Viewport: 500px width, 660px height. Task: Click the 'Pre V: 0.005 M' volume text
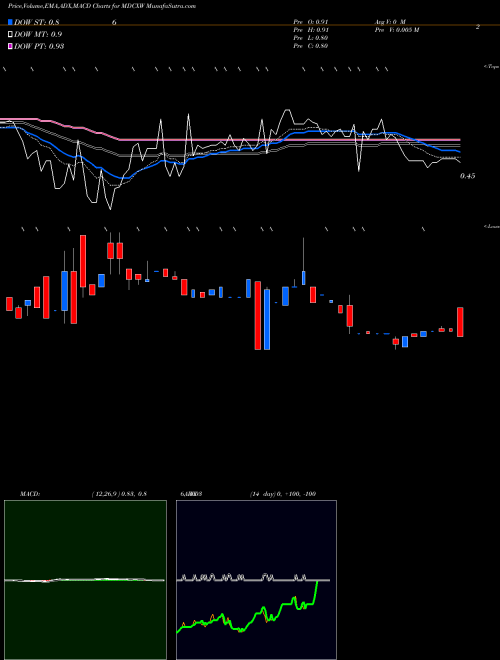397,30
